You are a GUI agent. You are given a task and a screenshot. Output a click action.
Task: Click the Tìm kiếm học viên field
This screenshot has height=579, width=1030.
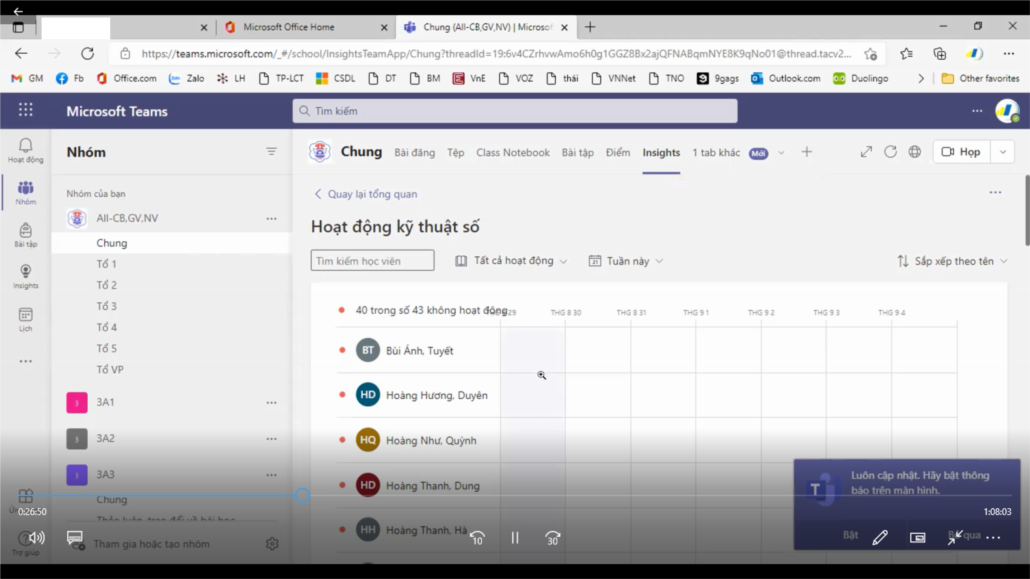pos(372,261)
